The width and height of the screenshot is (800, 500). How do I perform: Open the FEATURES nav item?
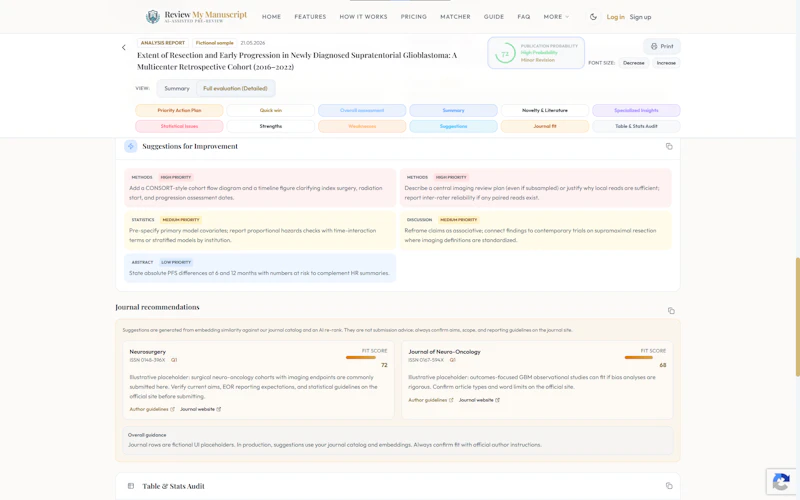(x=310, y=17)
